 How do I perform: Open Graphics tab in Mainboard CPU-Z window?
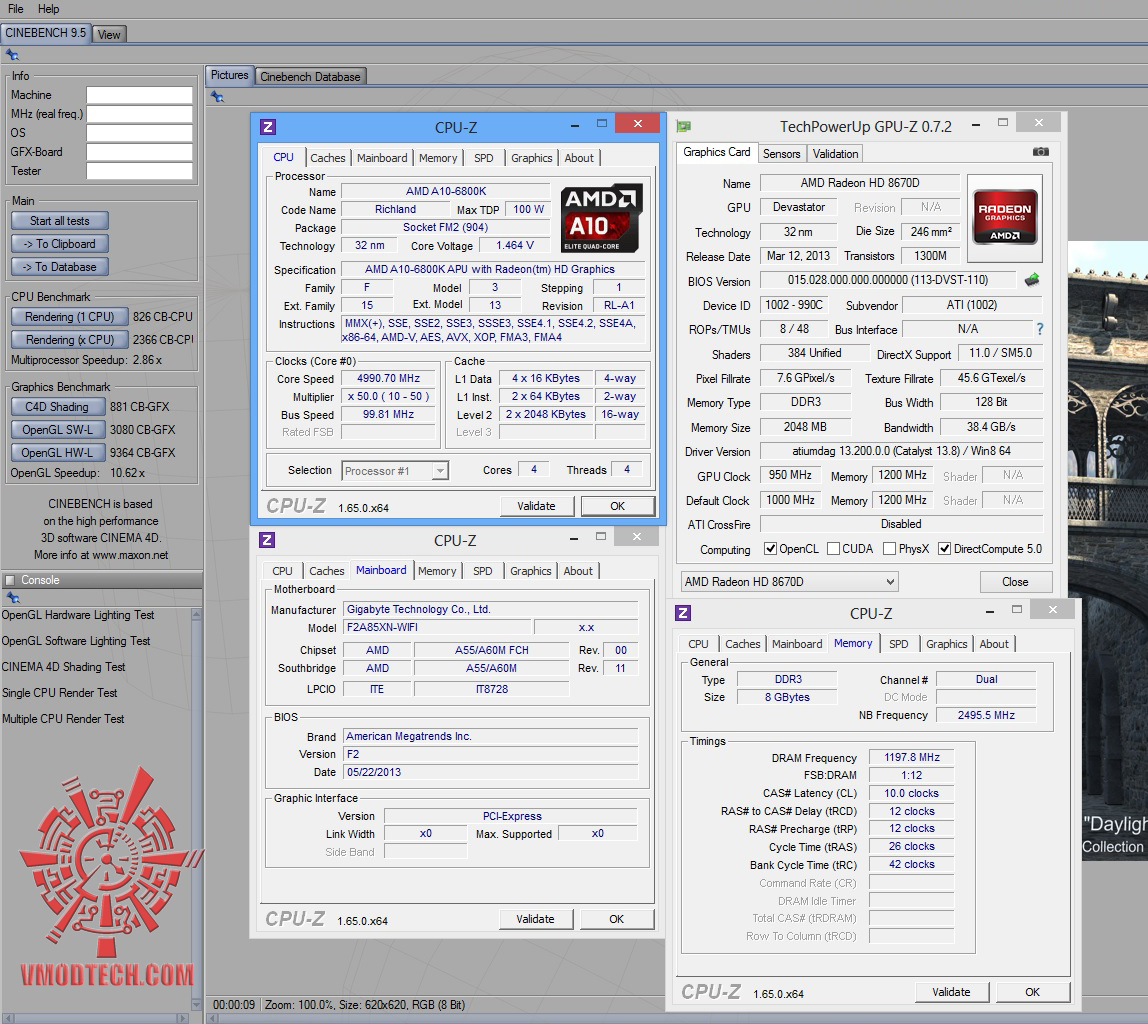pos(531,571)
